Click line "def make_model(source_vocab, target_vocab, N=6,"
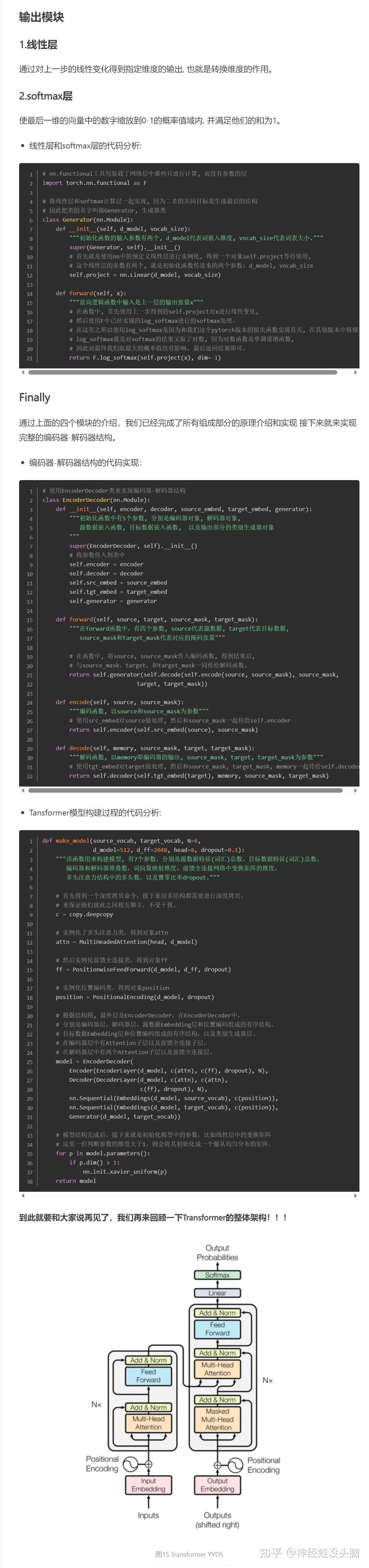The height and width of the screenshot is (1568, 369). tap(122, 841)
